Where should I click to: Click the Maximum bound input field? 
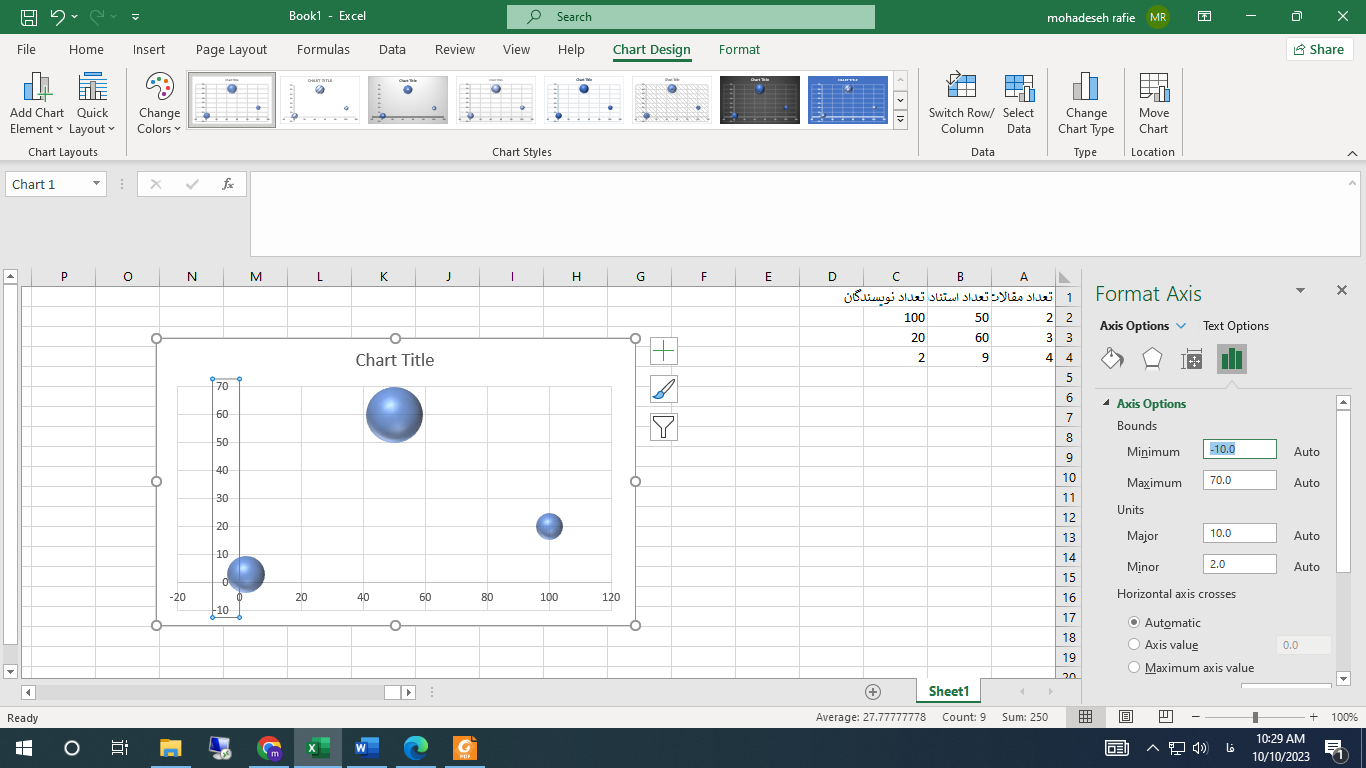1240,480
